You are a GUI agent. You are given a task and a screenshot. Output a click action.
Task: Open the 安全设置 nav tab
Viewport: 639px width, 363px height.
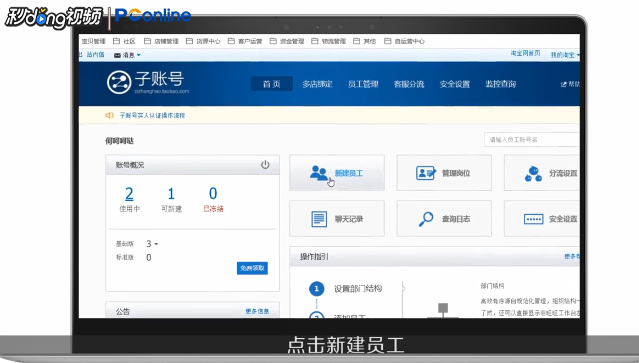(x=455, y=84)
